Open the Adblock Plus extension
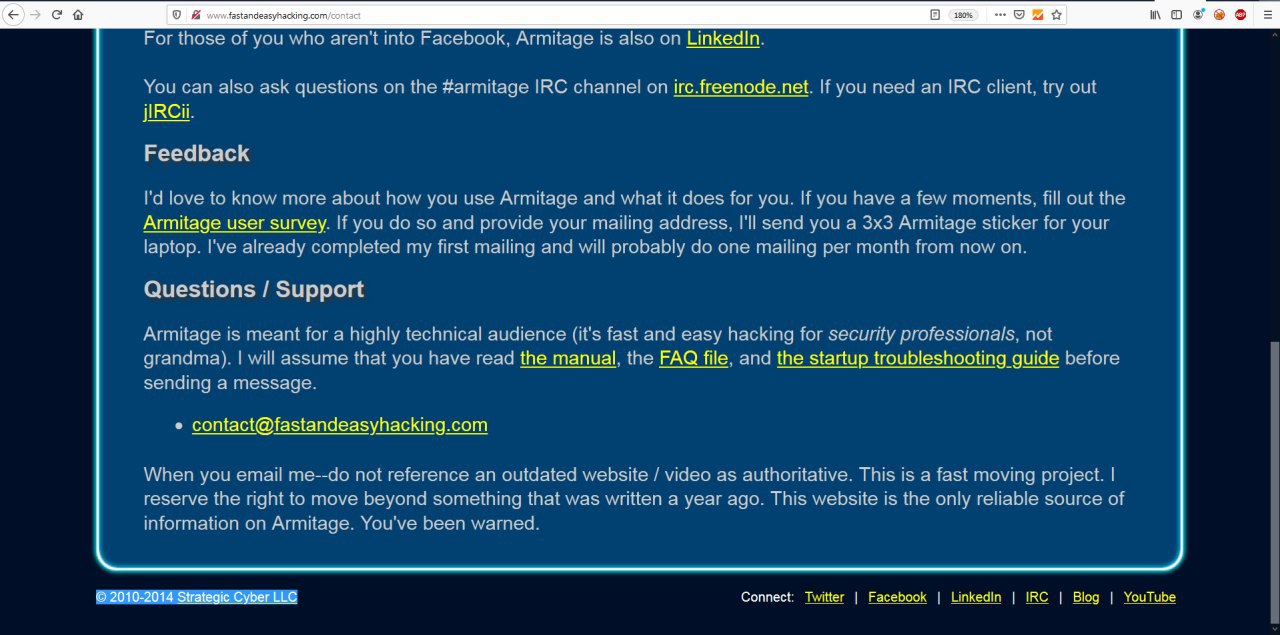The height and width of the screenshot is (635, 1280). pos(1240,15)
